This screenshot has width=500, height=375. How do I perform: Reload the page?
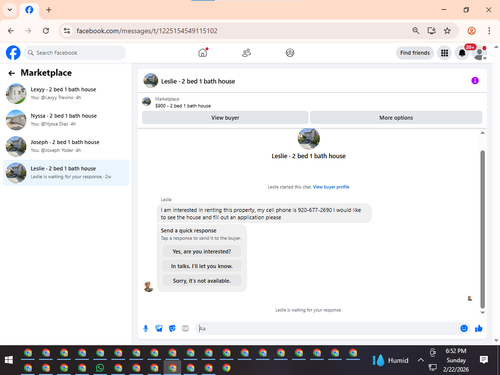click(46, 31)
